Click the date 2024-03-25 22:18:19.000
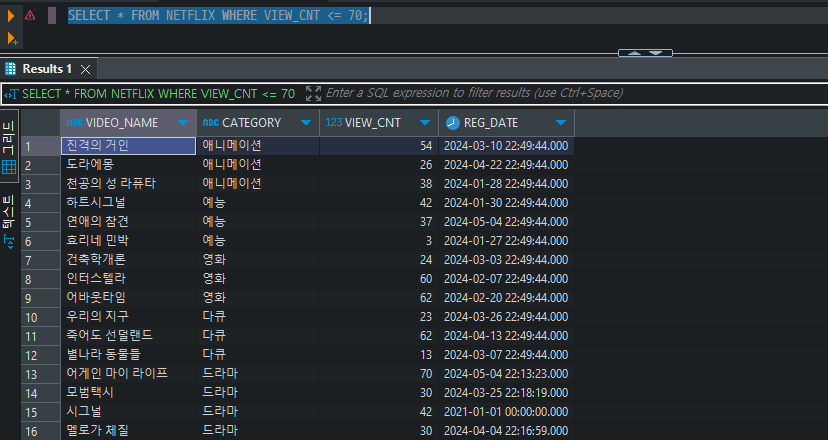The image size is (828, 440). [x=507, y=393]
